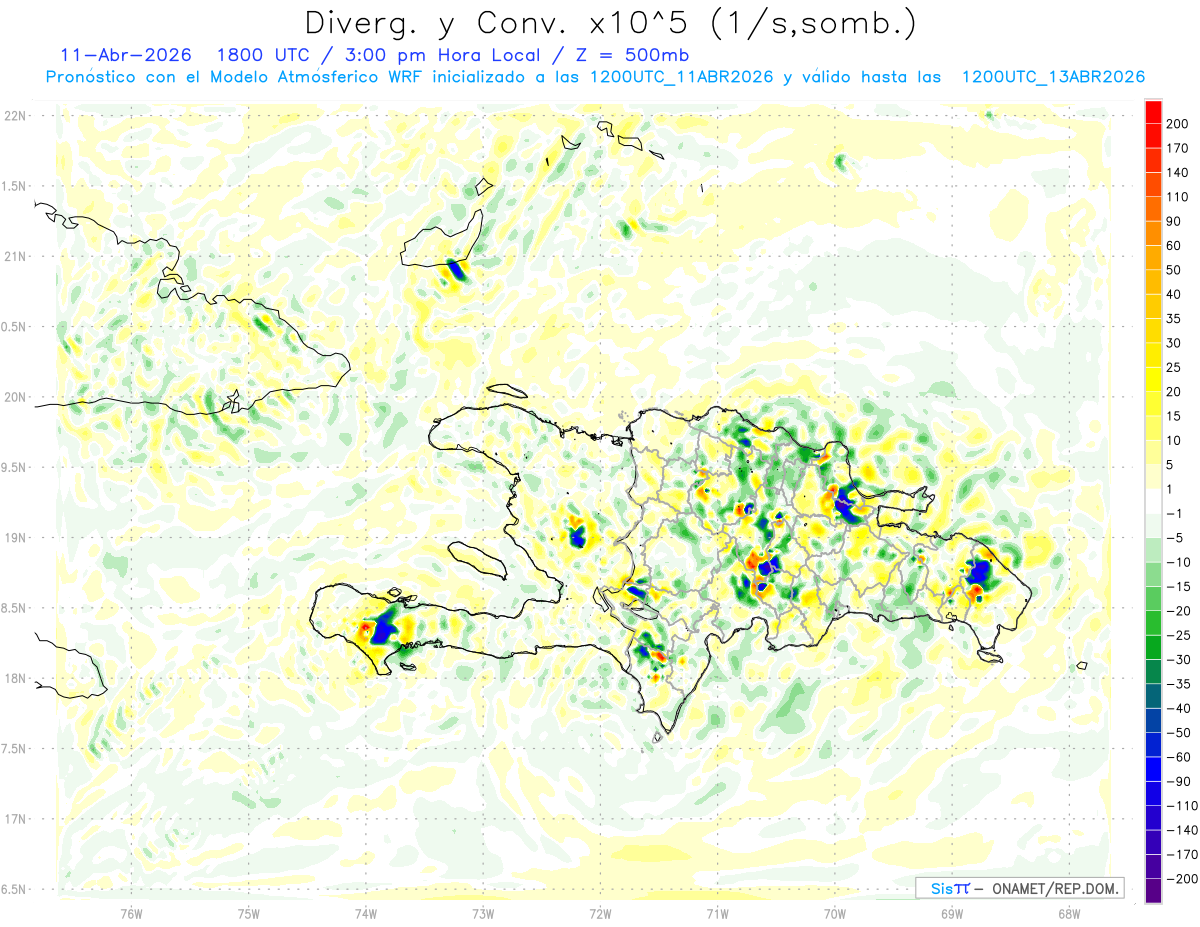Click the 72W longitude axis label
This screenshot has height=927, width=1200.
click(x=600, y=913)
